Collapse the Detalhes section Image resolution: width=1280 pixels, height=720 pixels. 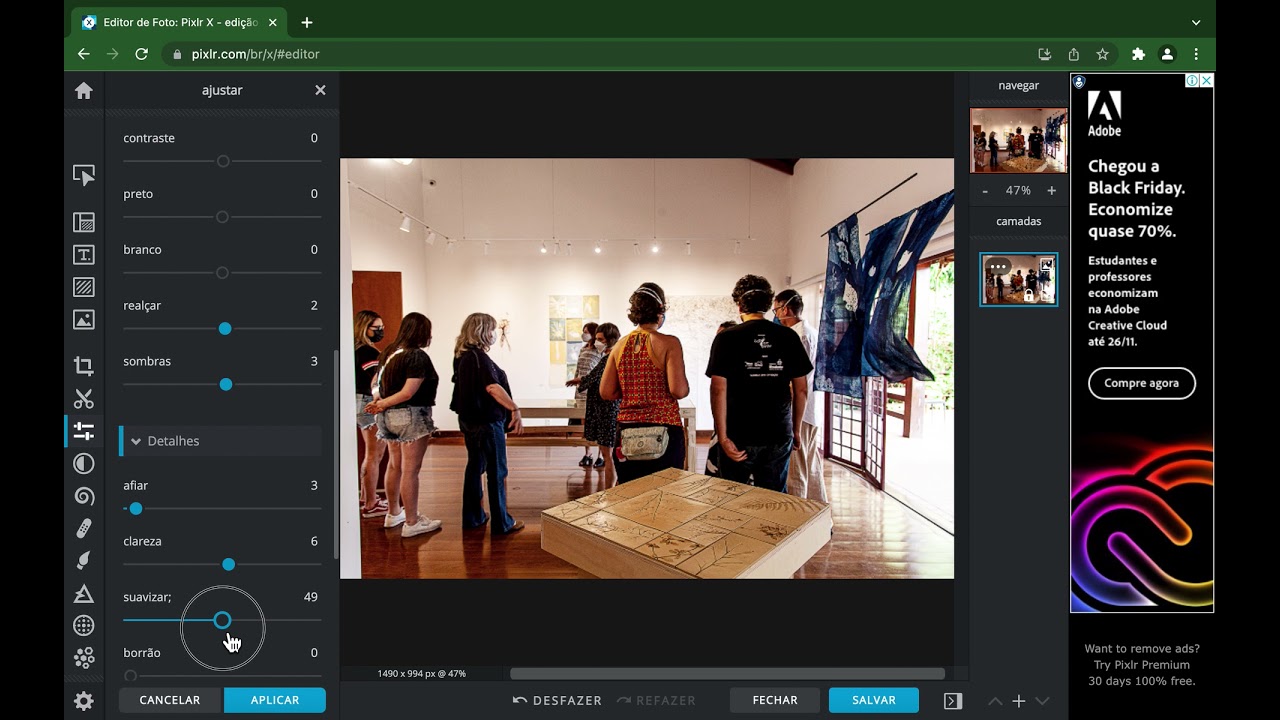tap(137, 441)
